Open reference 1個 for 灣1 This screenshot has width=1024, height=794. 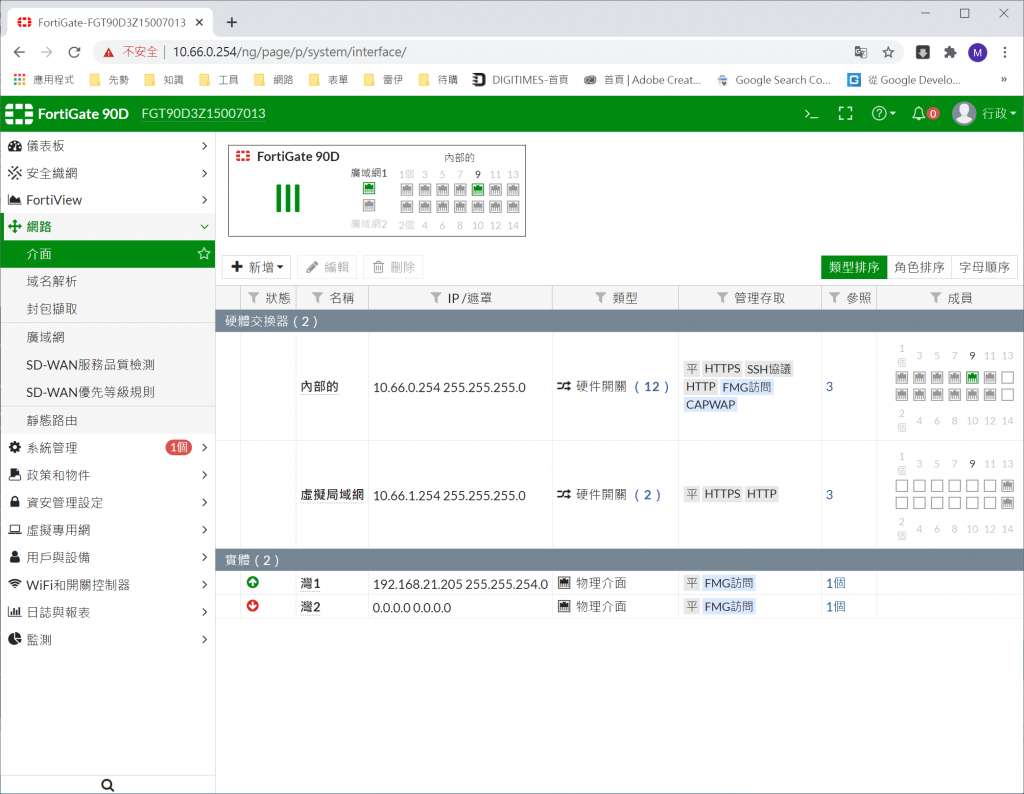click(835, 583)
